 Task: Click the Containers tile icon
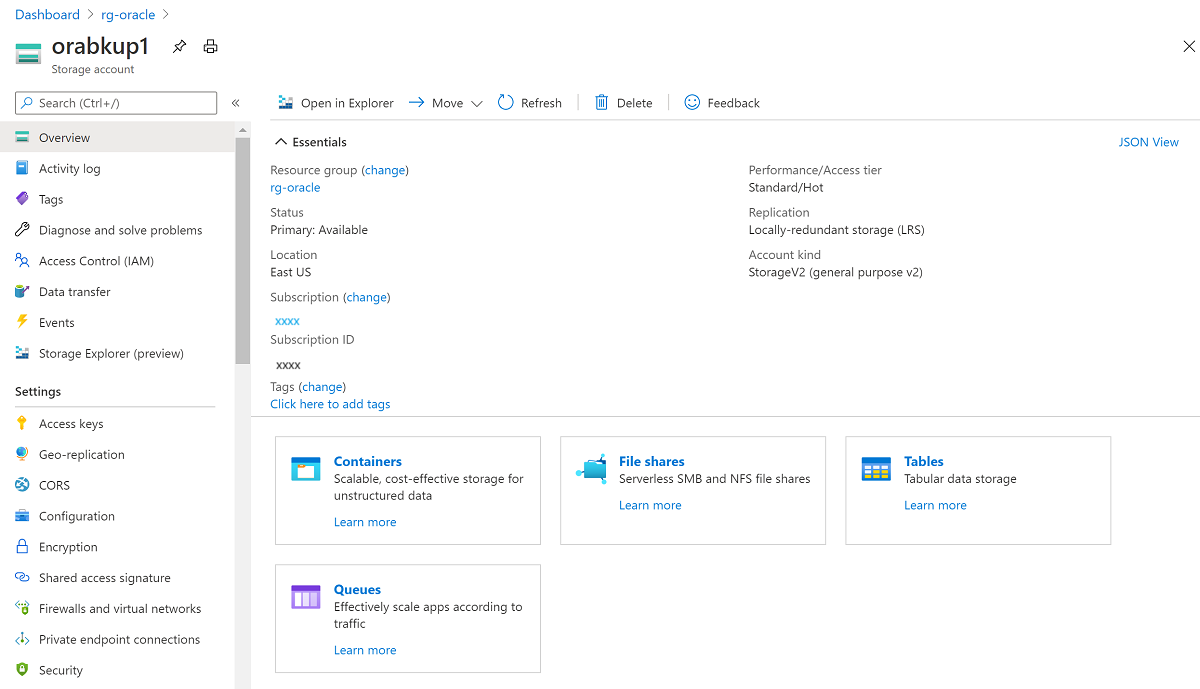(305, 469)
